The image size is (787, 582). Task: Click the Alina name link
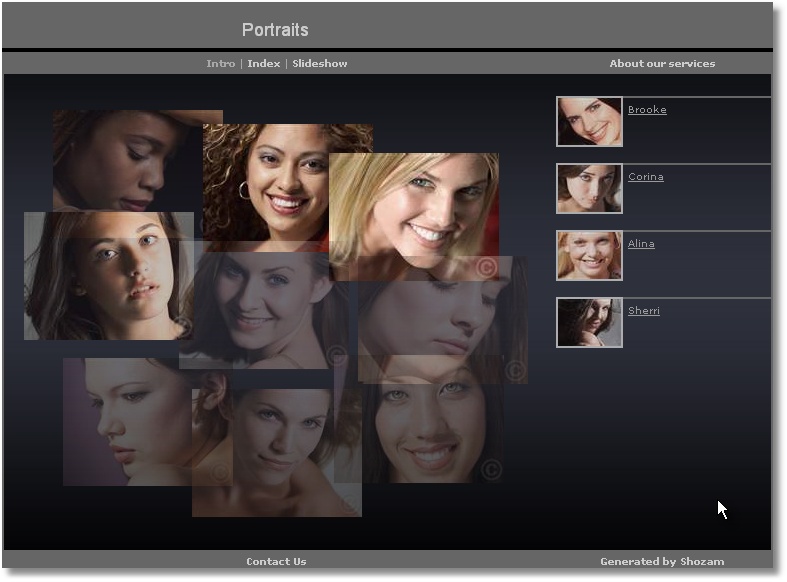(641, 243)
